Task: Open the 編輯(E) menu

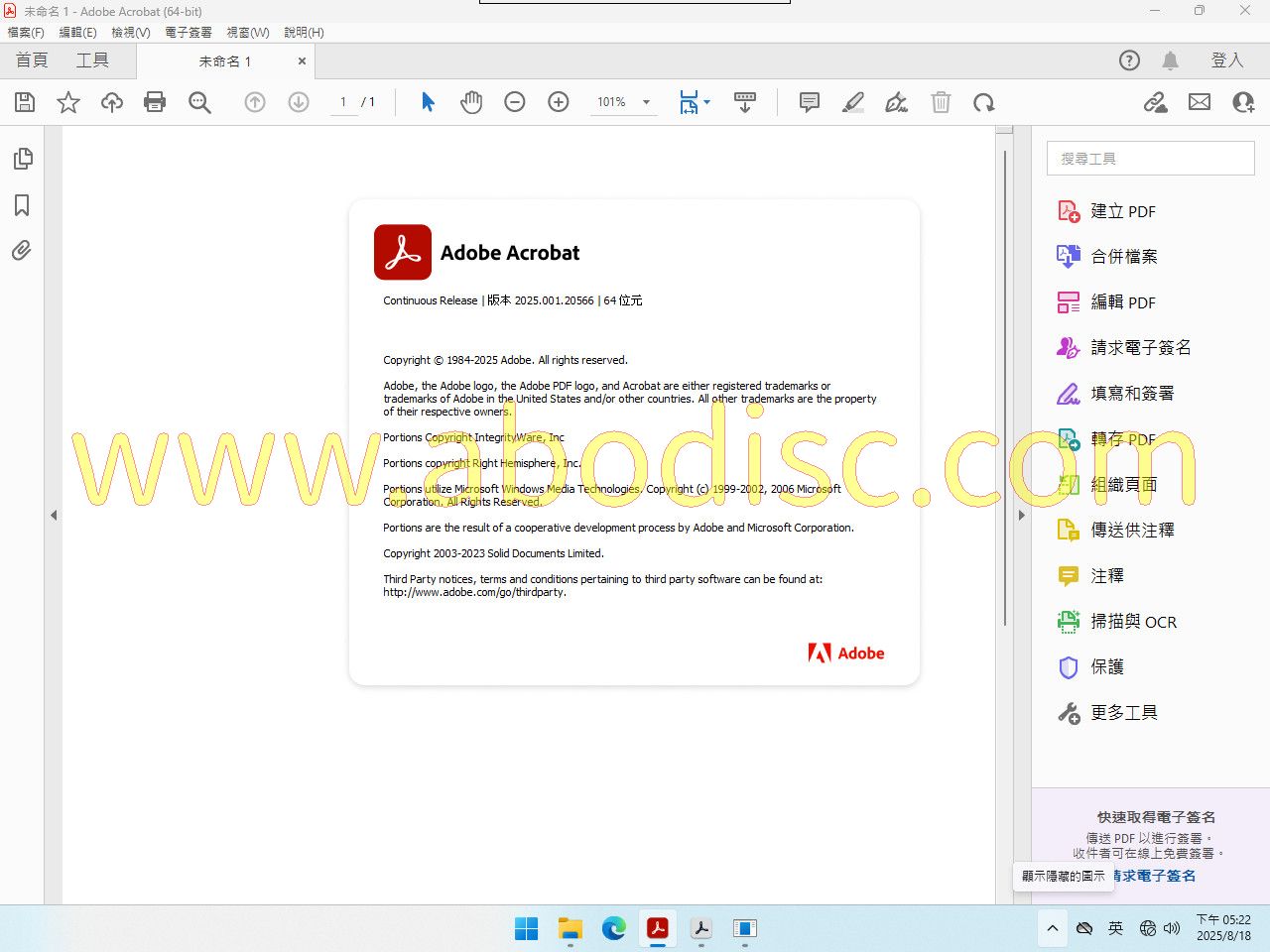Action: point(77,33)
